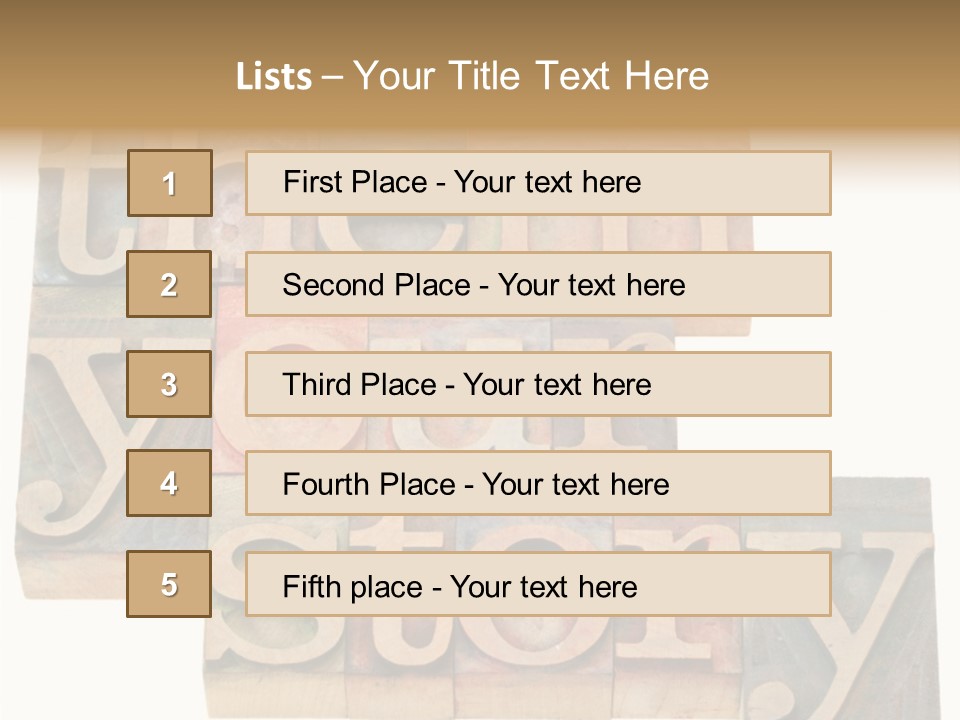Select the number 1 box
The height and width of the screenshot is (720, 960).
[x=170, y=183]
